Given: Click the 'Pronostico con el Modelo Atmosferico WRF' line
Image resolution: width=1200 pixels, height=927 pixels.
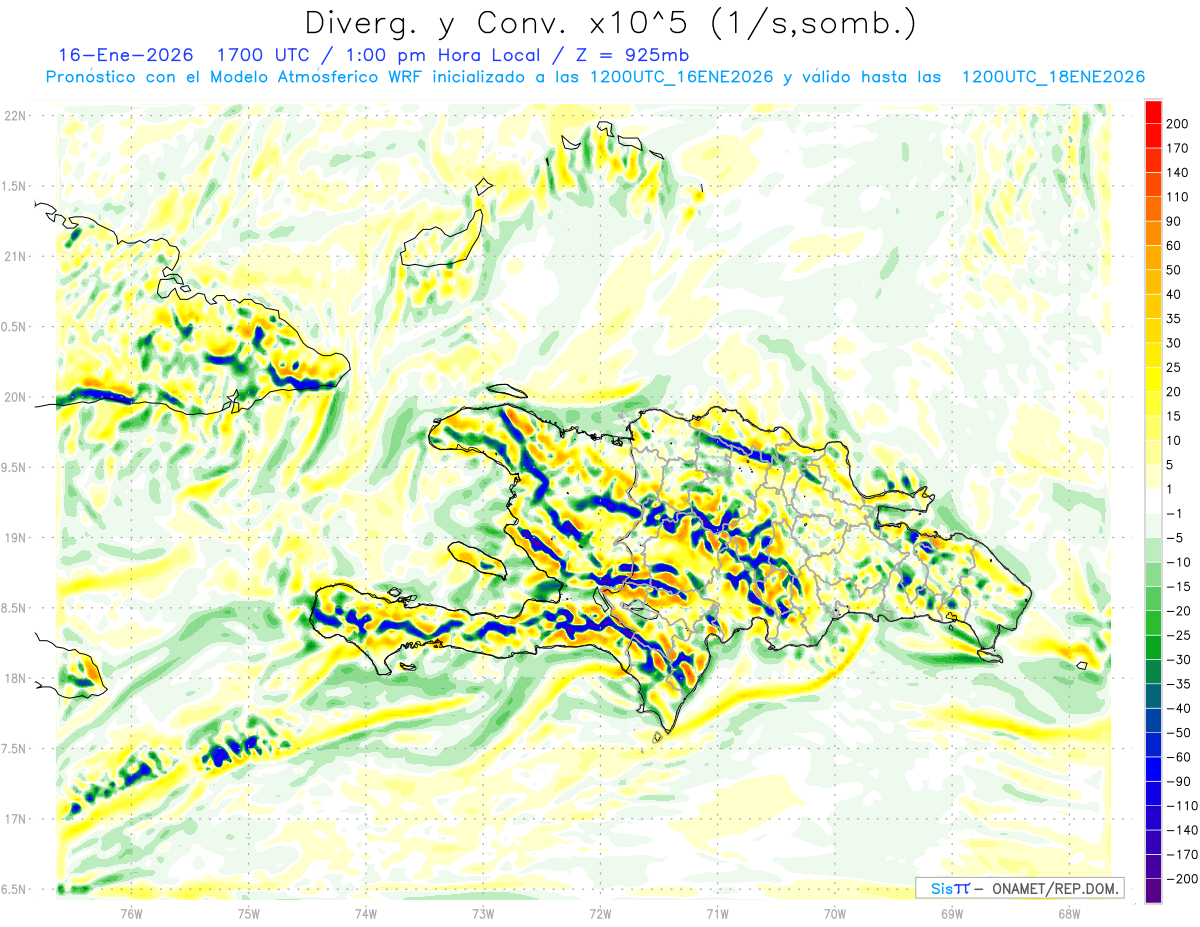Looking at the screenshot, I should coord(235,77).
